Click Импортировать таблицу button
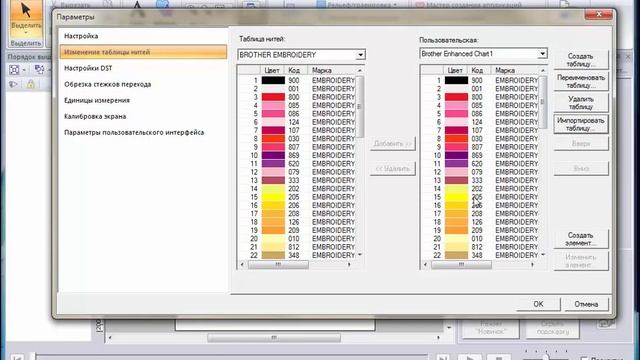 580,124
